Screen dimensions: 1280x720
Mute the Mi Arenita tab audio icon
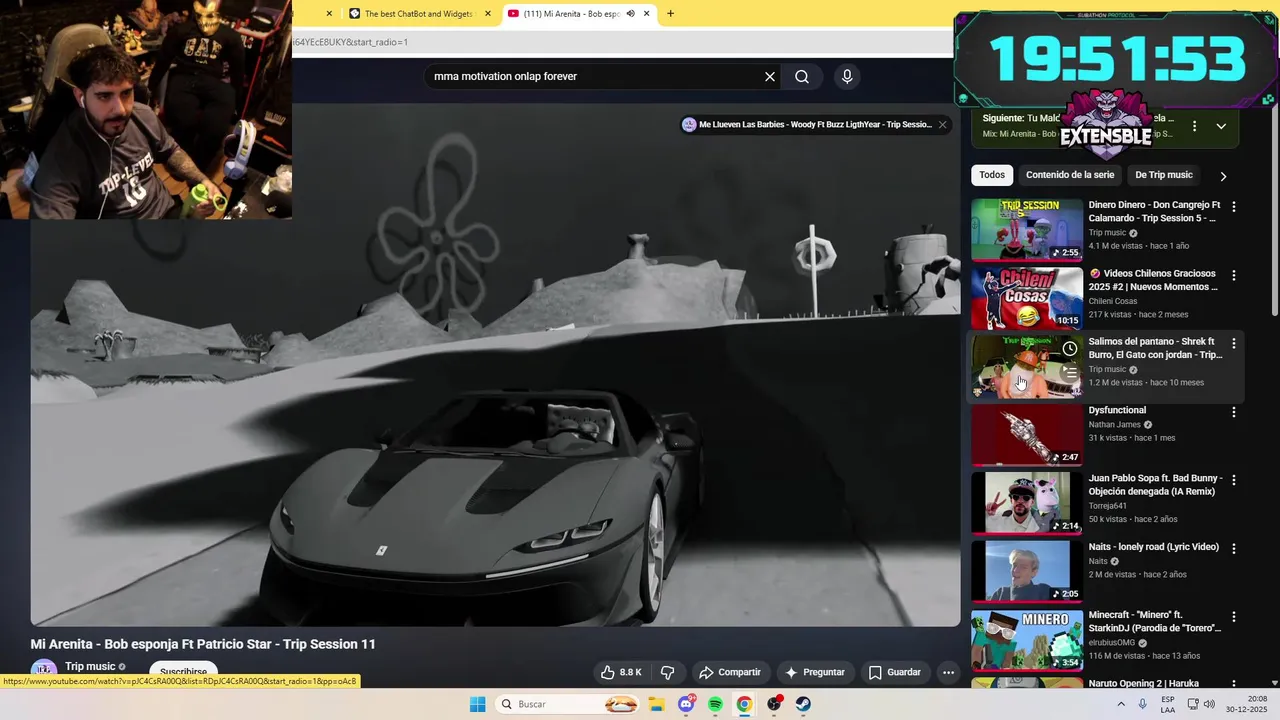pos(630,14)
